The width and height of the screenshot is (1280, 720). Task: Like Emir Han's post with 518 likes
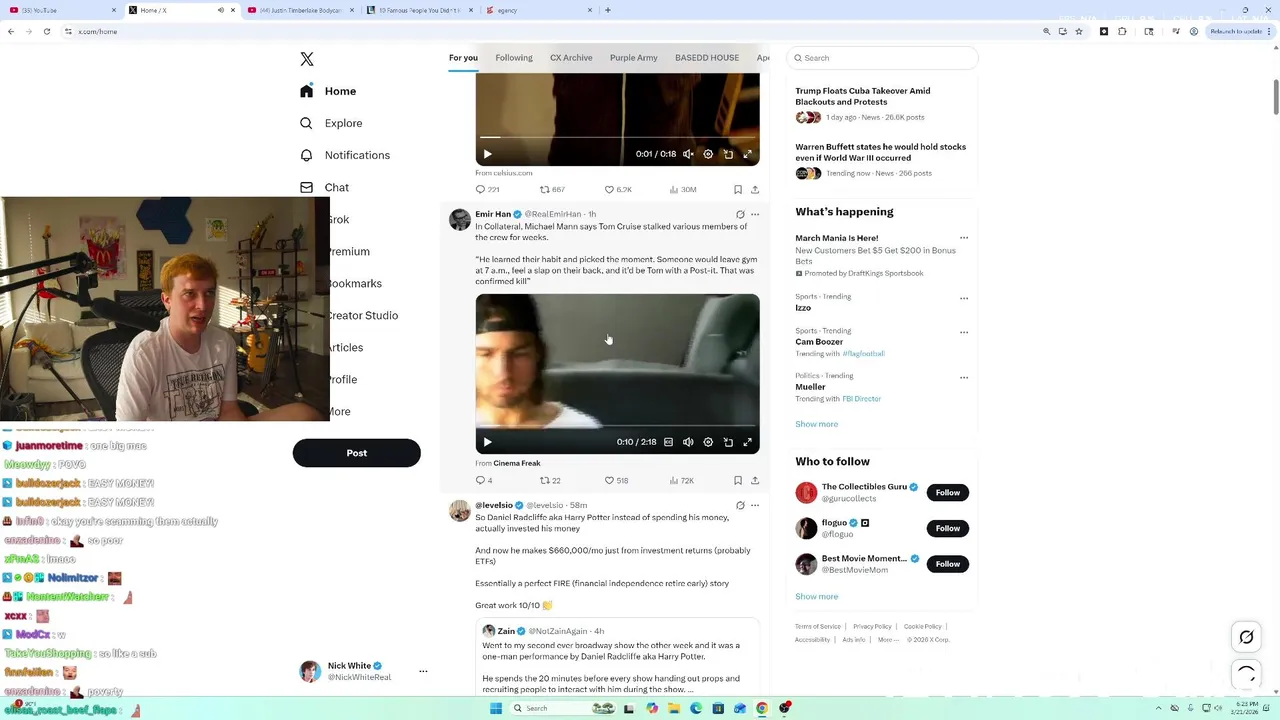click(x=616, y=480)
